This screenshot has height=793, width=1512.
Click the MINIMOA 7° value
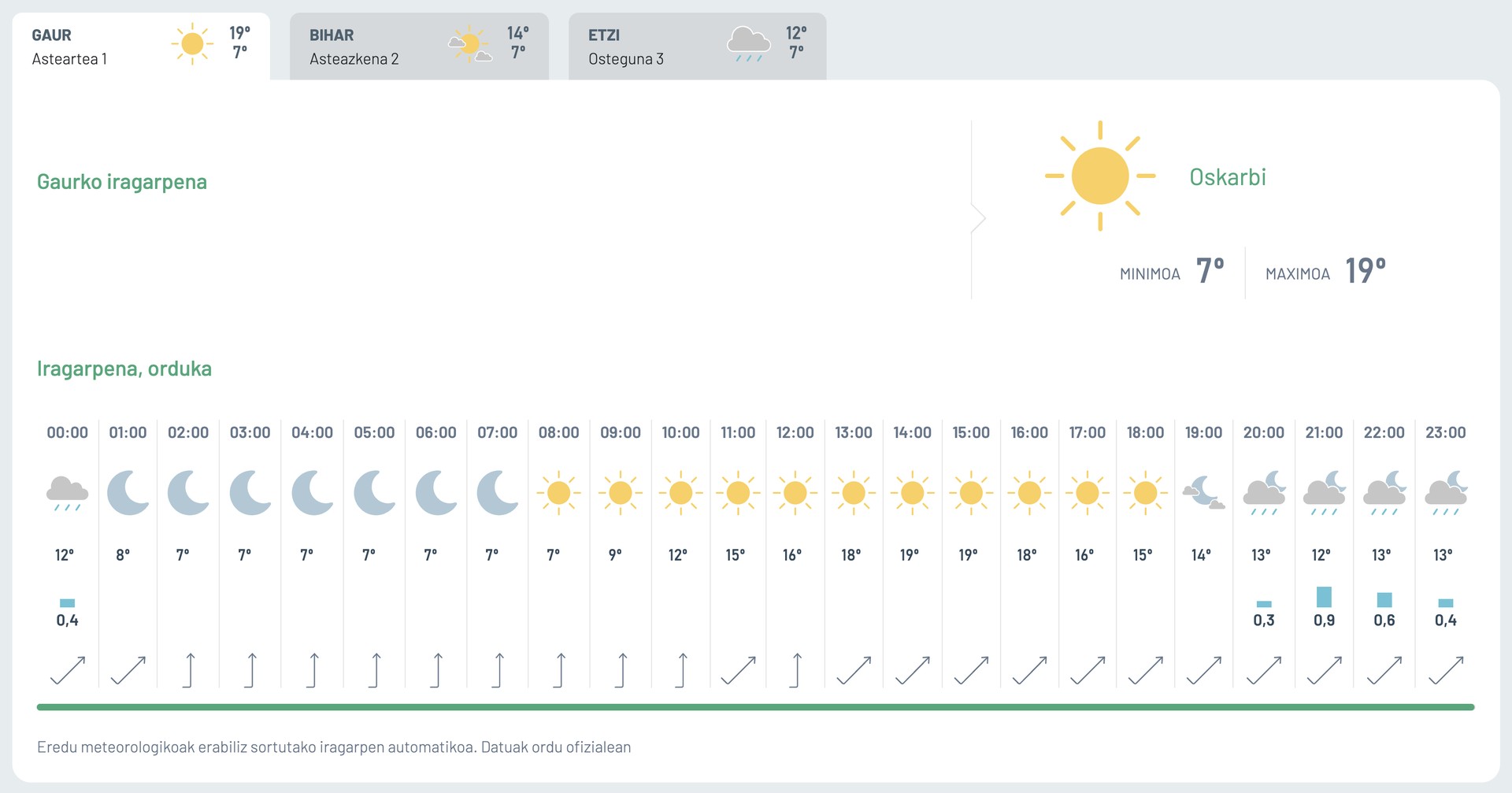[1210, 271]
